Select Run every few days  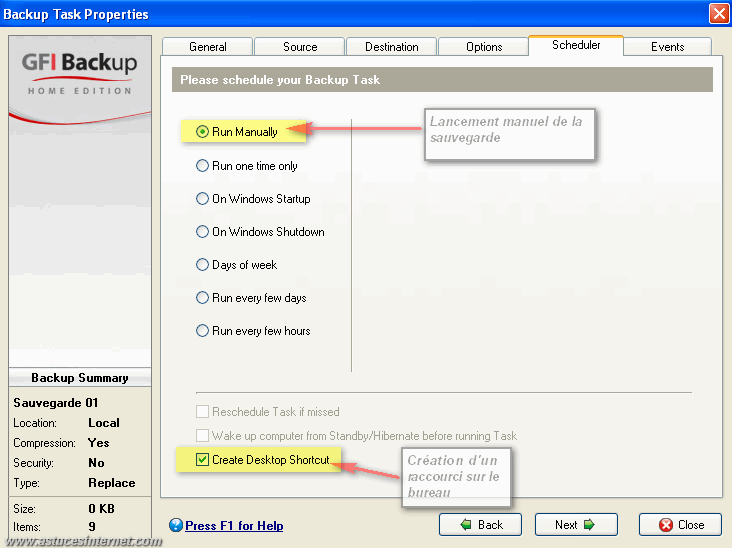coord(202,298)
